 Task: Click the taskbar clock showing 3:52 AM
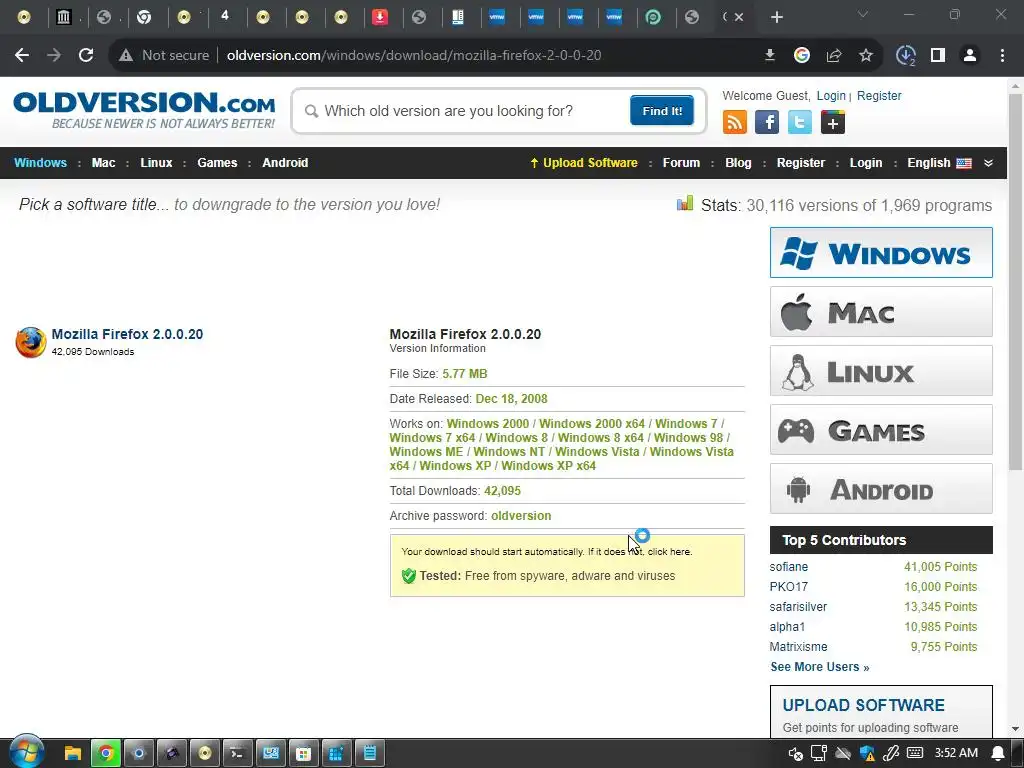[x=956, y=753]
